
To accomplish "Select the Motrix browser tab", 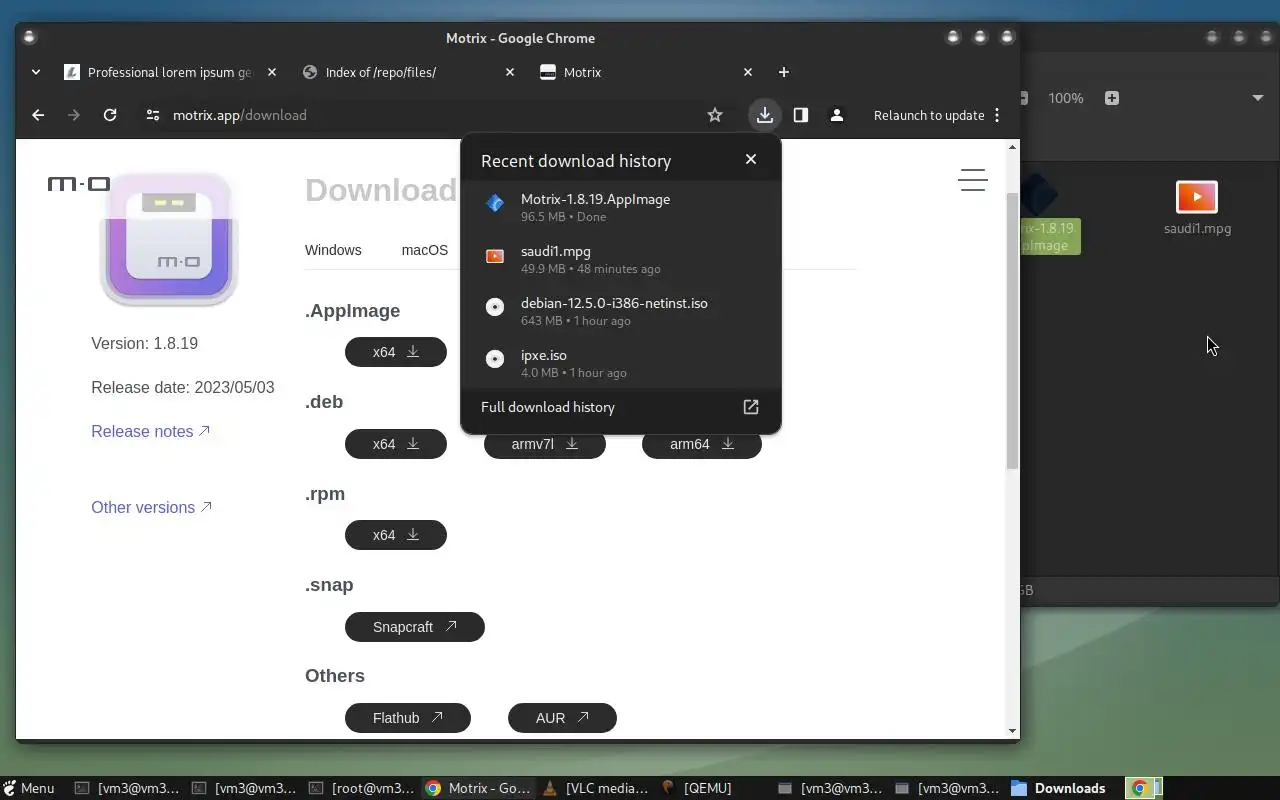I will click(645, 72).
